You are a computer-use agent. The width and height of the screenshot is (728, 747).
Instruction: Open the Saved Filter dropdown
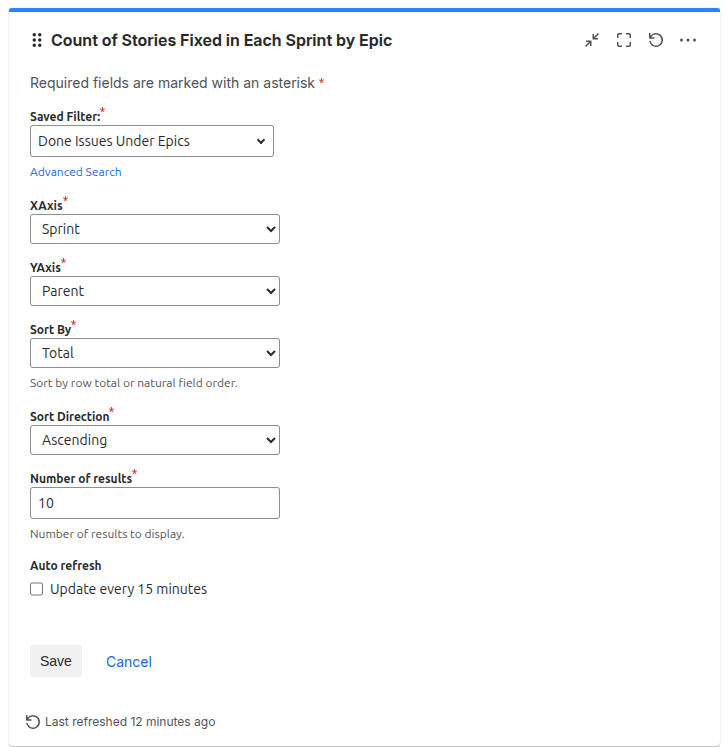(152, 141)
